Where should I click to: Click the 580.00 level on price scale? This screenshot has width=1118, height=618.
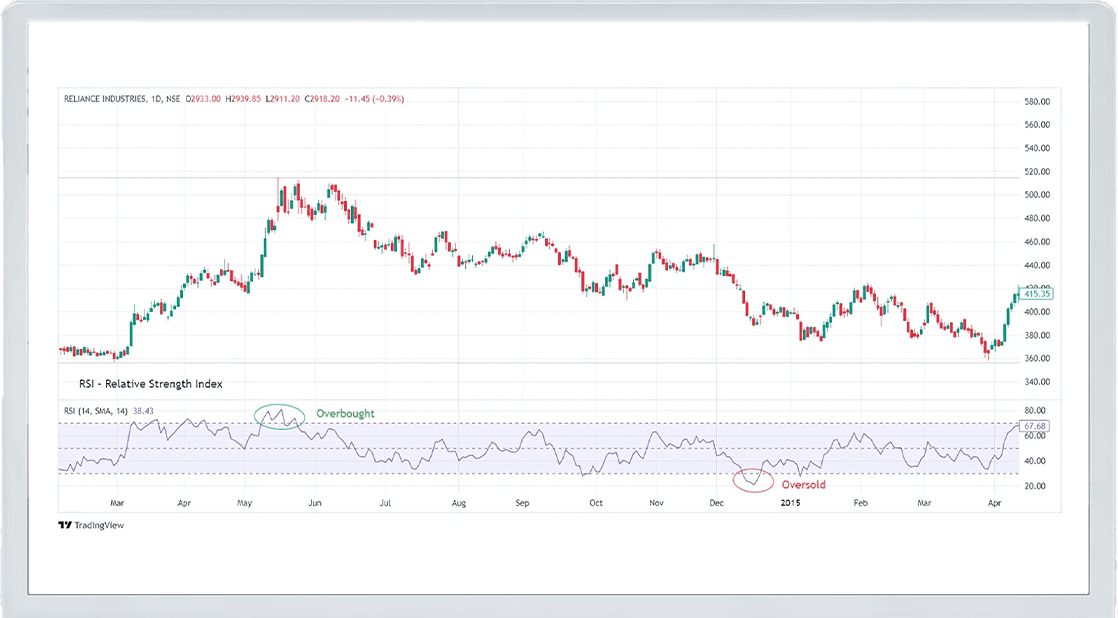coord(1035,102)
